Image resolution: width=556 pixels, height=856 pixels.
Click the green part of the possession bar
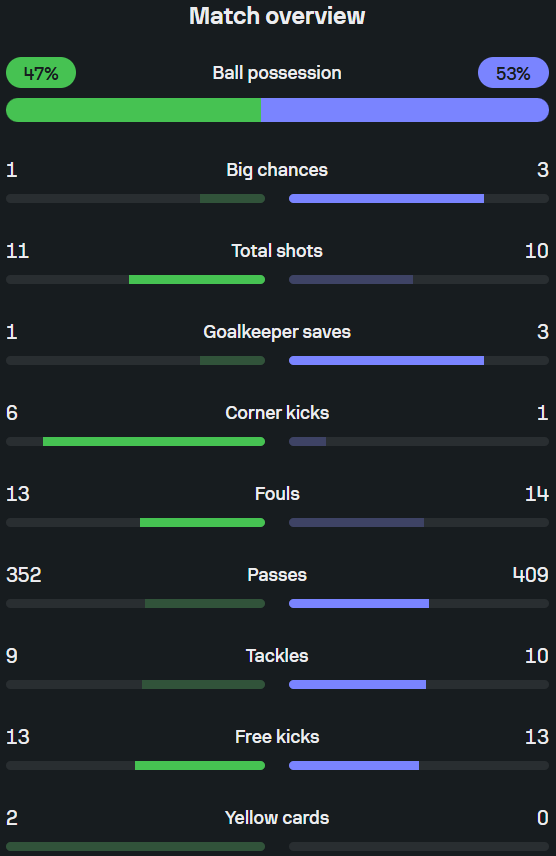click(x=133, y=110)
